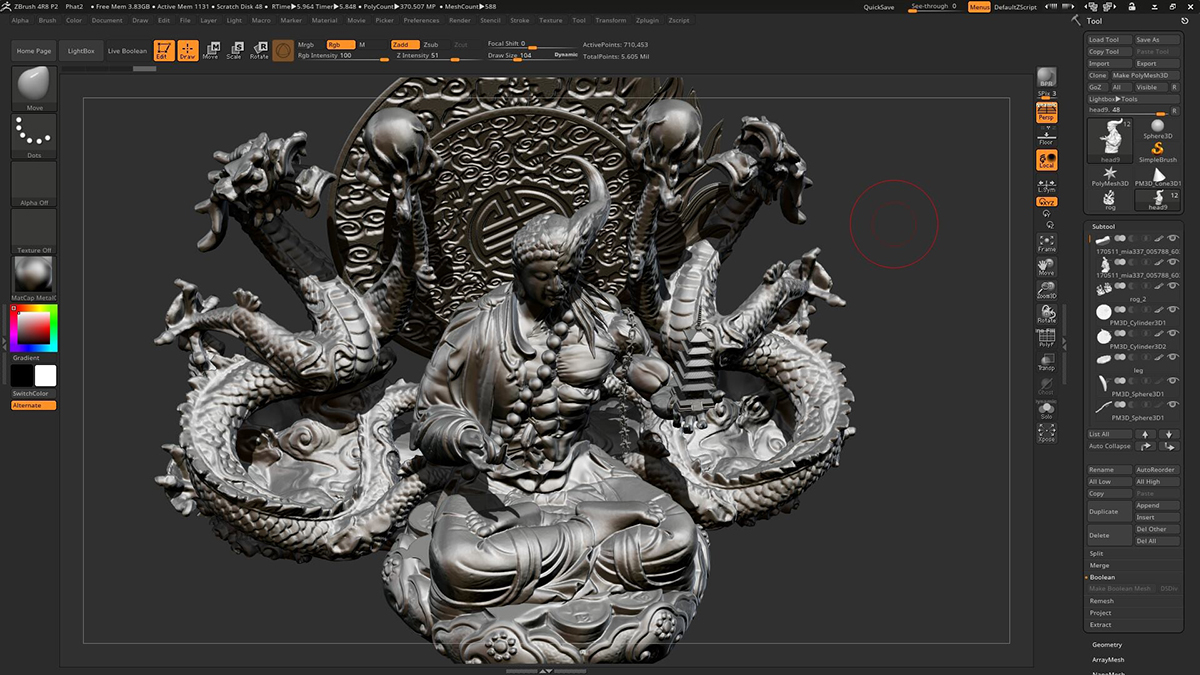1200x675 pixels.
Task: Expand the Geometry section
Action: tap(1107, 645)
